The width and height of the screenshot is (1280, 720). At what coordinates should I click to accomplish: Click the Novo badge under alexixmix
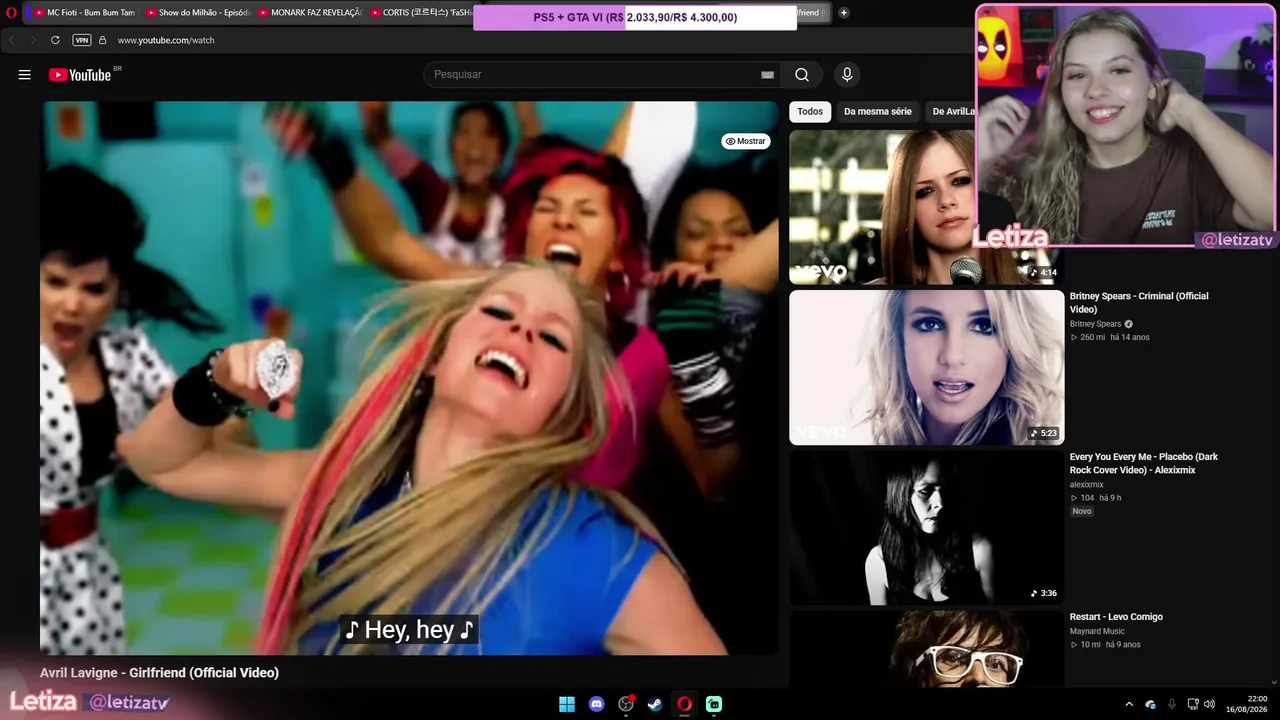pos(1082,511)
